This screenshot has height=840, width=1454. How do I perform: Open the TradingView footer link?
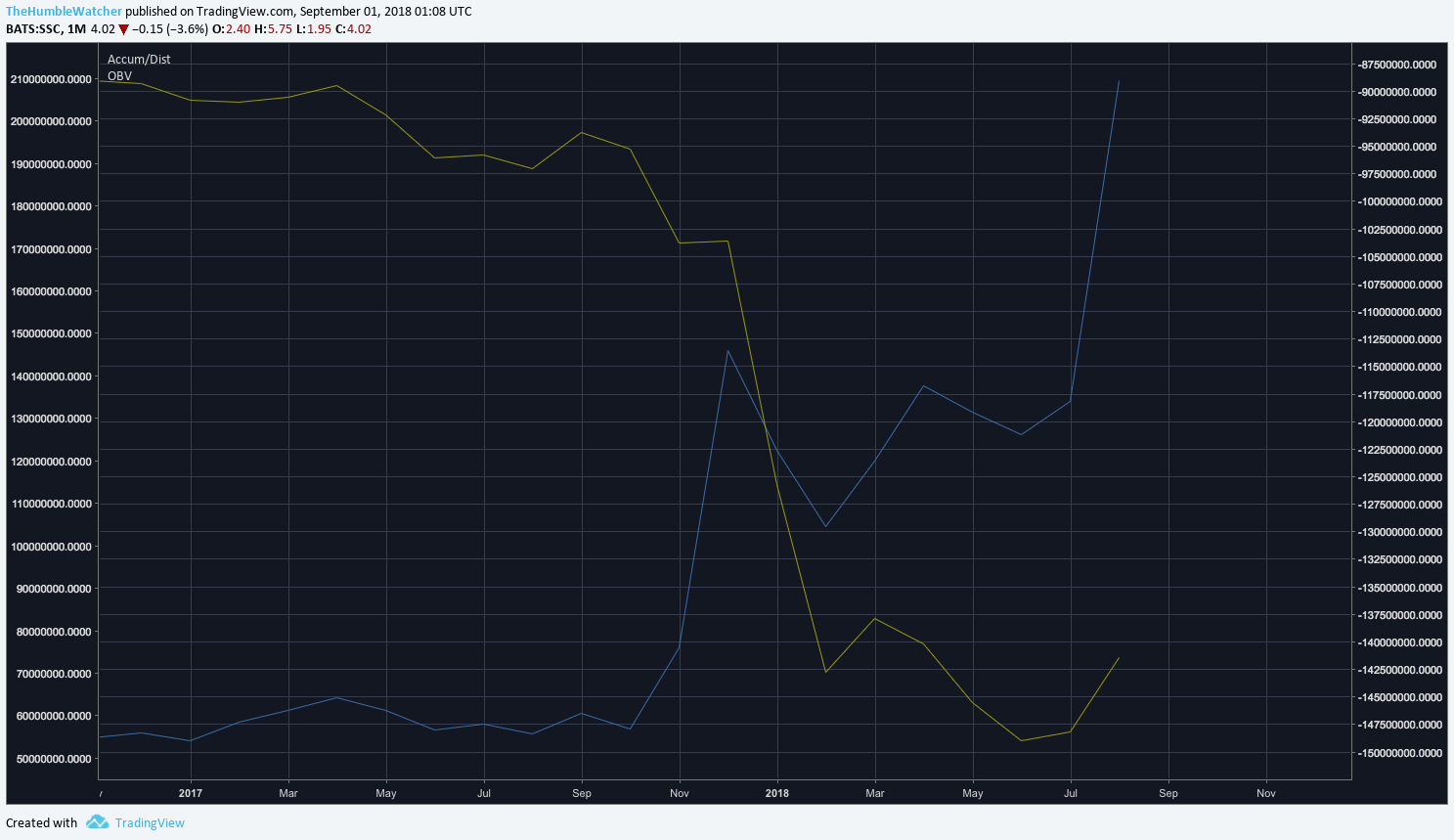(x=150, y=822)
